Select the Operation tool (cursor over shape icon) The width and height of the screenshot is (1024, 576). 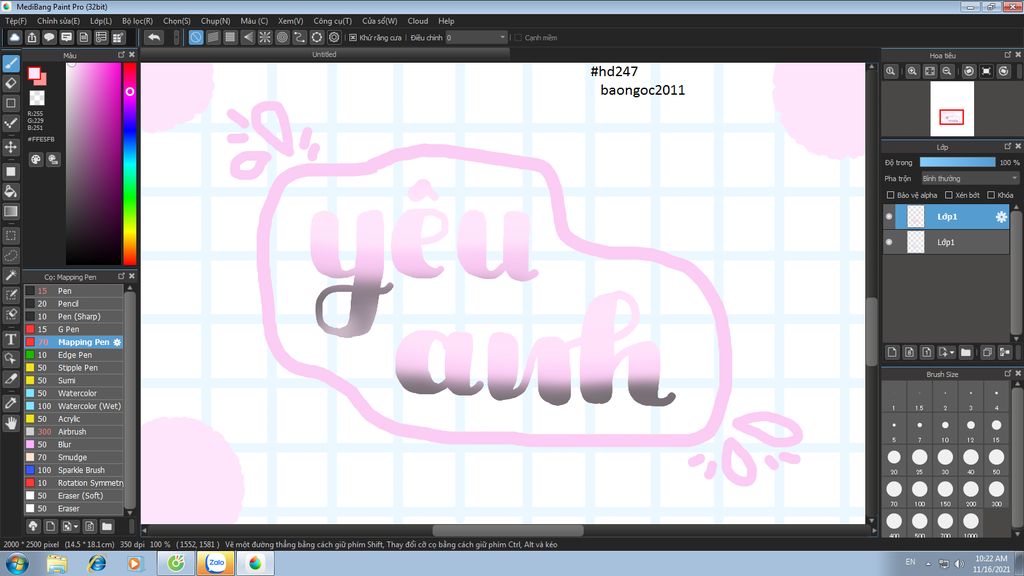click(x=11, y=359)
